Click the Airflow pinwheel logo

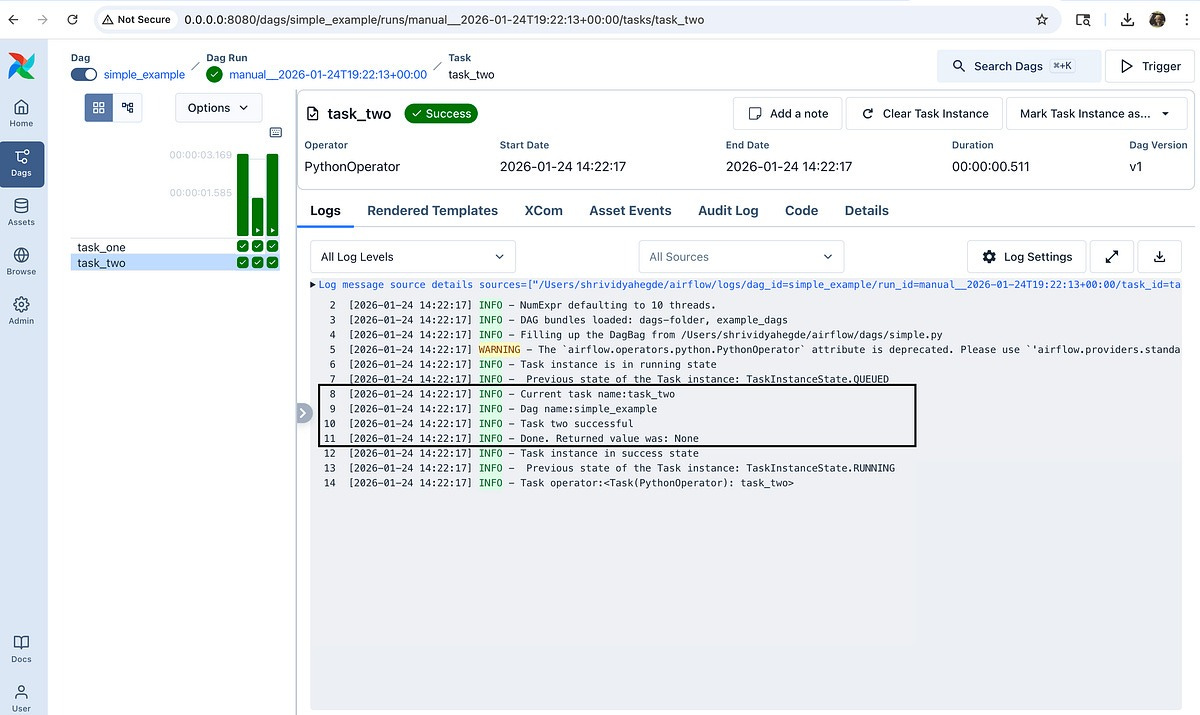click(21, 66)
